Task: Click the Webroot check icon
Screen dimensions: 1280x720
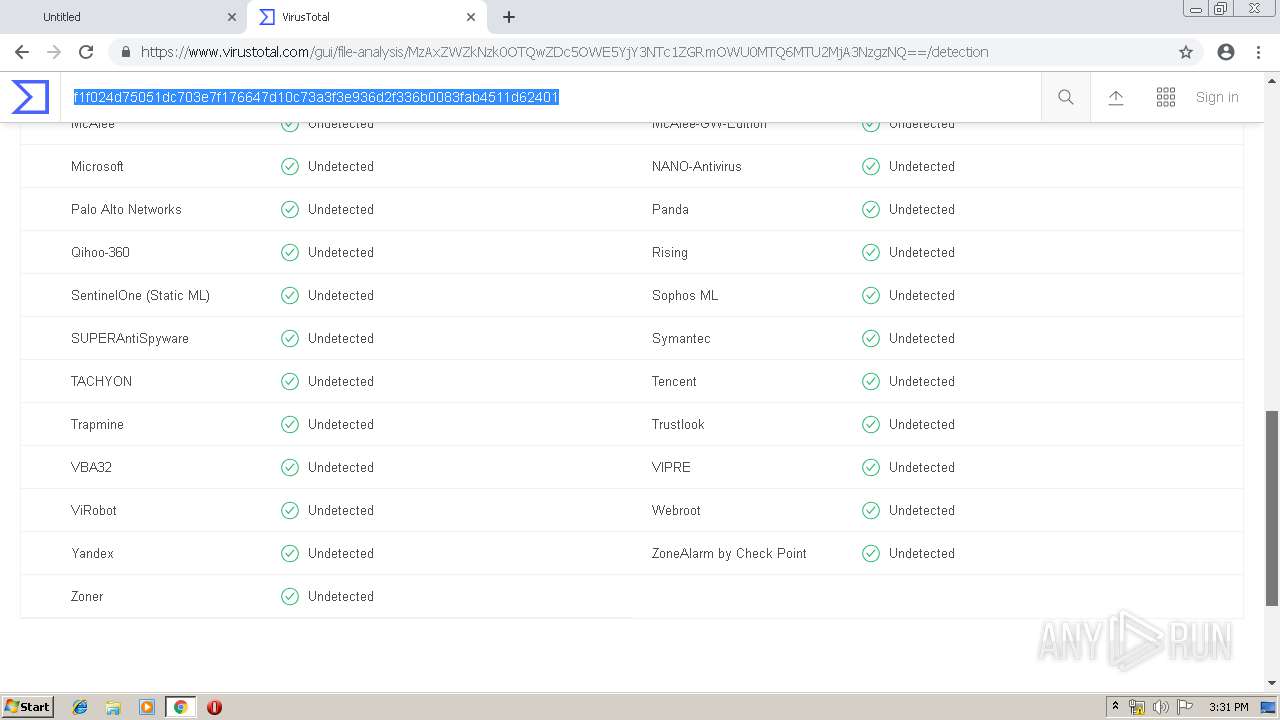Action: (x=871, y=510)
